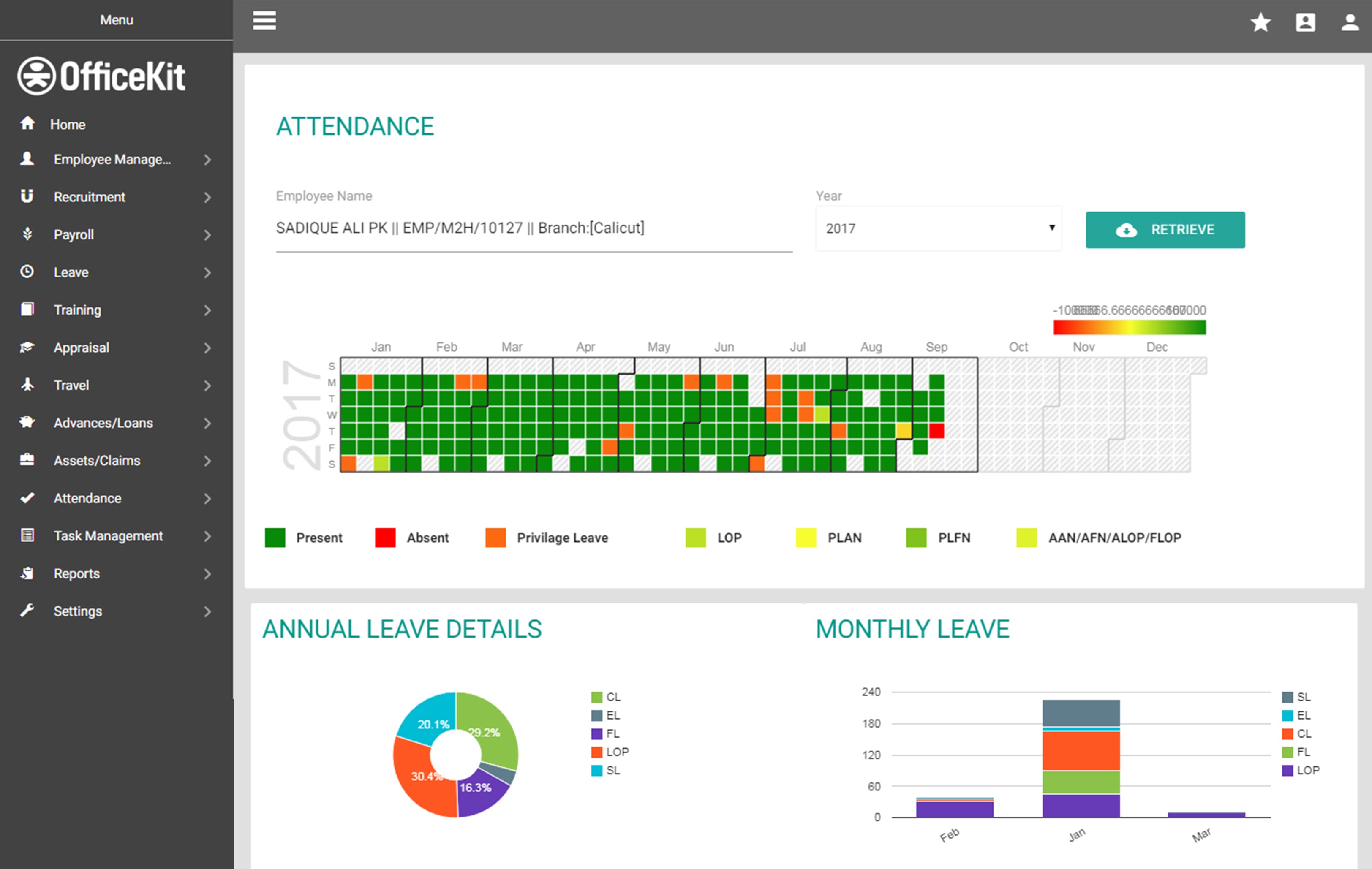This screenshot has height=869, width=1372.
Task: Click the Appraisal graduation cap icon
Action: click(x=27, y=347)
